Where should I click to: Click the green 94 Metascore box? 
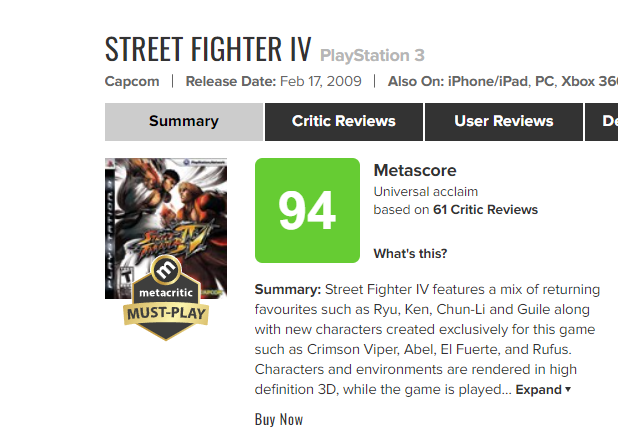pyautogui.click(x=307, y=210)
